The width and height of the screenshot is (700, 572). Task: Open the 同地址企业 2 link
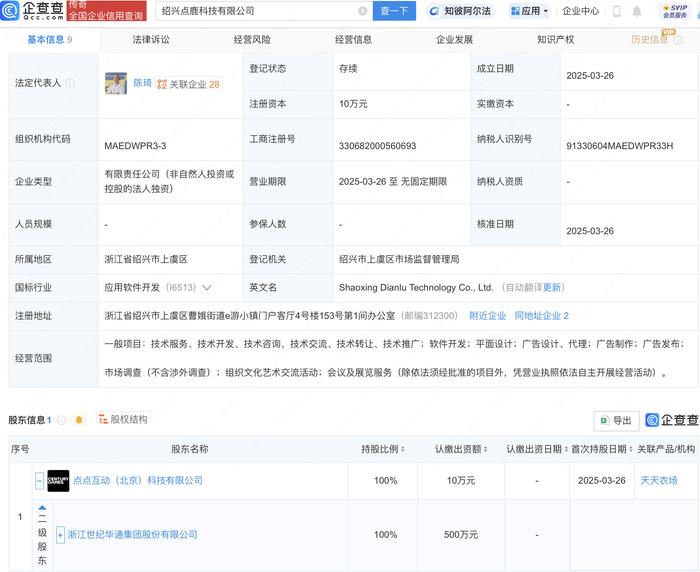(x=542, y=316)
